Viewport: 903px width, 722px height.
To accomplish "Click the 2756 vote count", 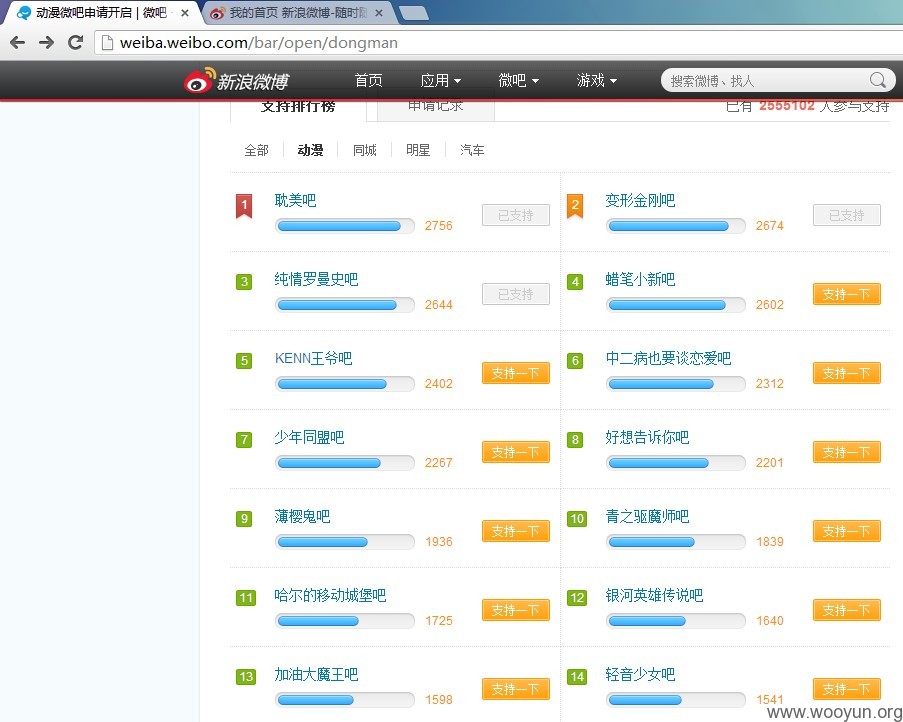I will (x=439, y=226).
